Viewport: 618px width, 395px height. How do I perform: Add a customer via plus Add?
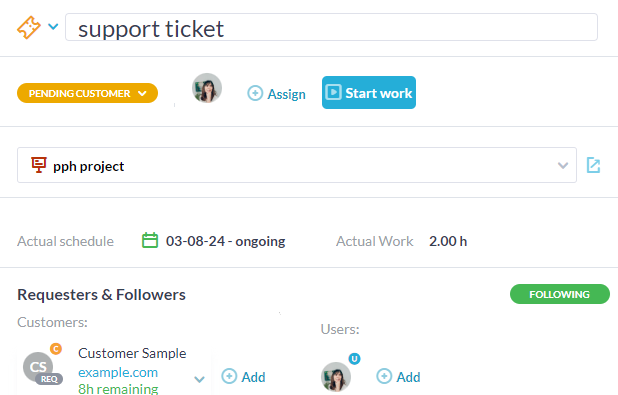pyautogui.click(x=243, y=377)
